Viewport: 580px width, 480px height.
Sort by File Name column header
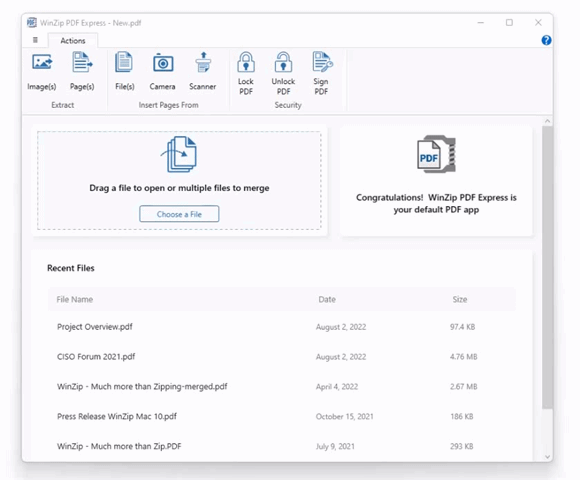click(x=75, y=300)
